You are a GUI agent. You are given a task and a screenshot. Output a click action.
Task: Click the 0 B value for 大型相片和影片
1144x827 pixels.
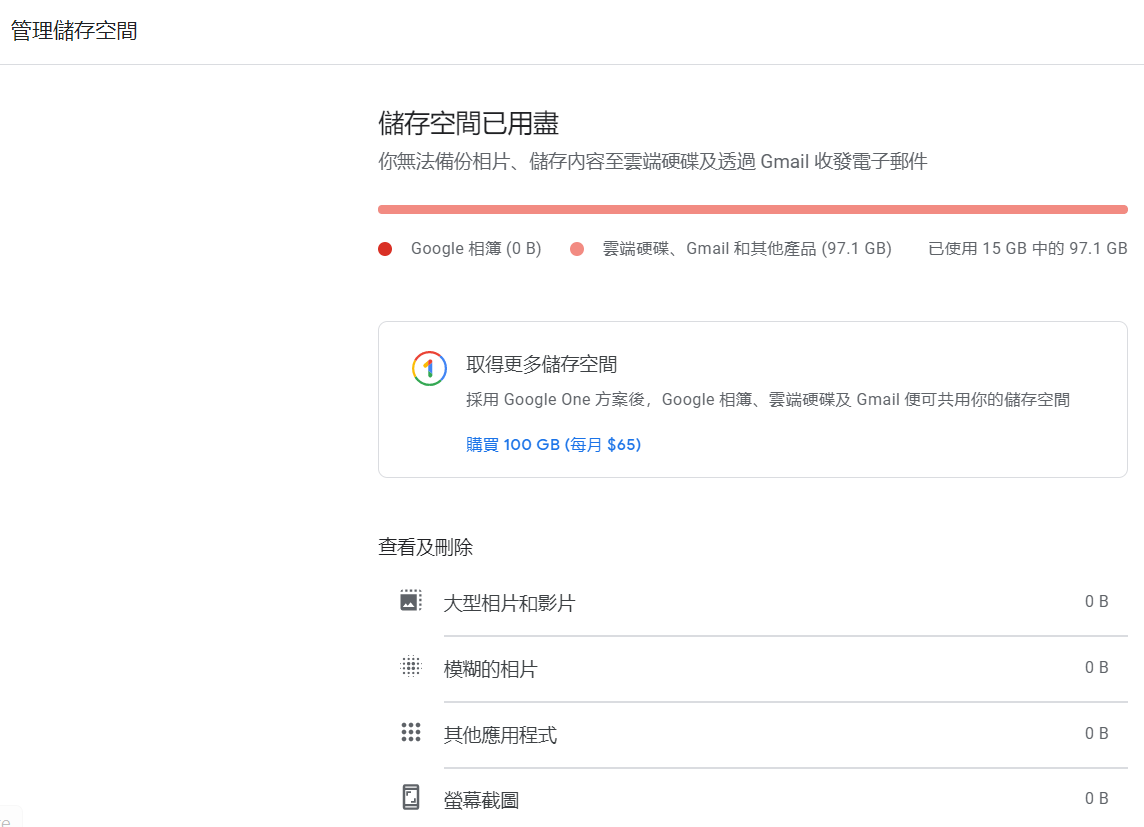pos(1096,602)
